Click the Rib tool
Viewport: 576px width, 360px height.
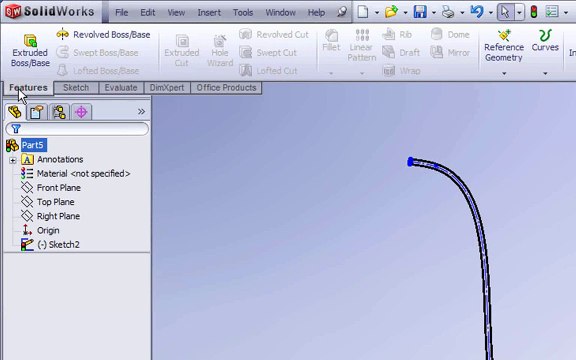pyautogui.click(x=397, y=35)
